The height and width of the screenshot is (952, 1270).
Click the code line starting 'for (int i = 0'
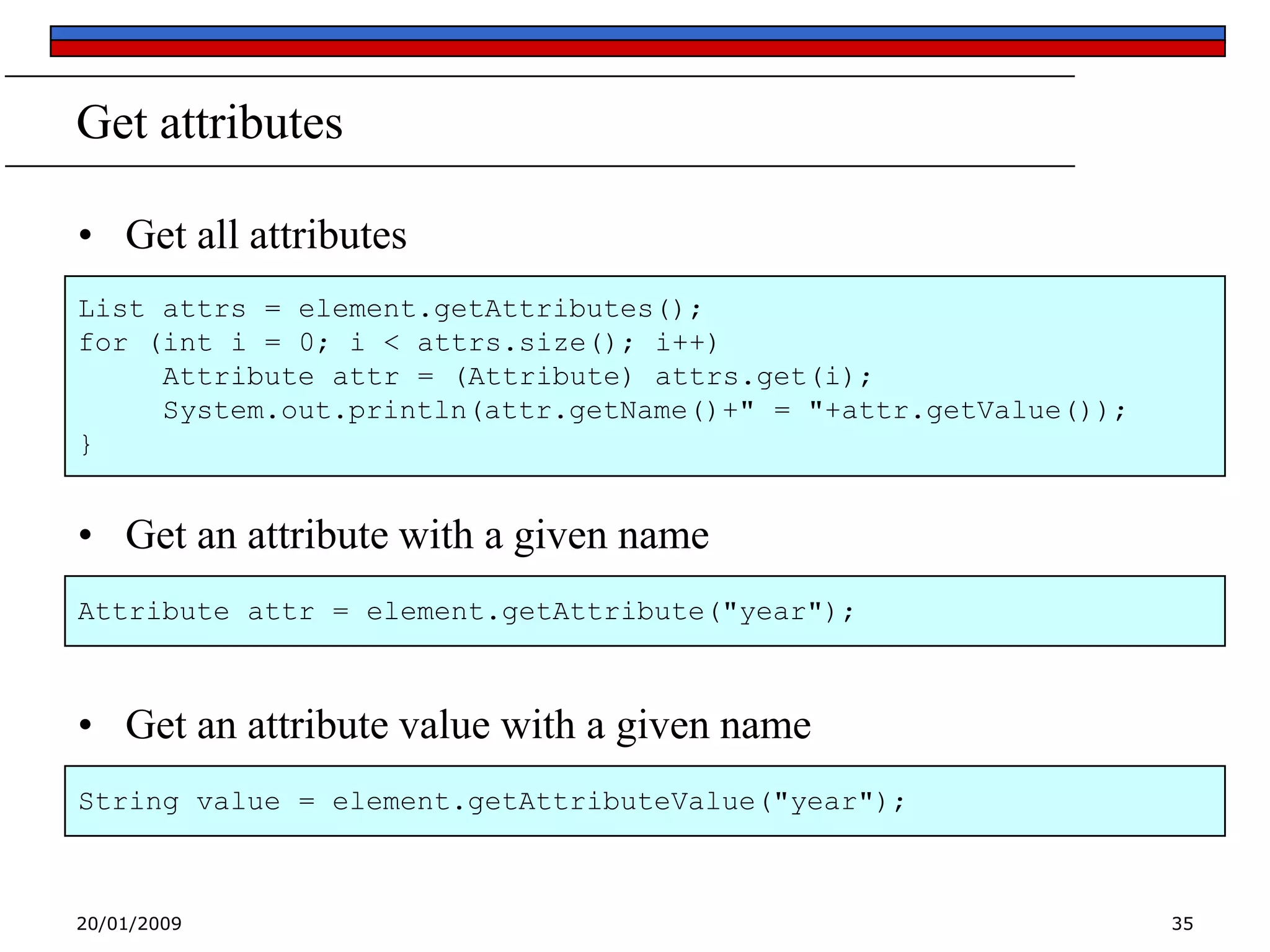point(398,343)
